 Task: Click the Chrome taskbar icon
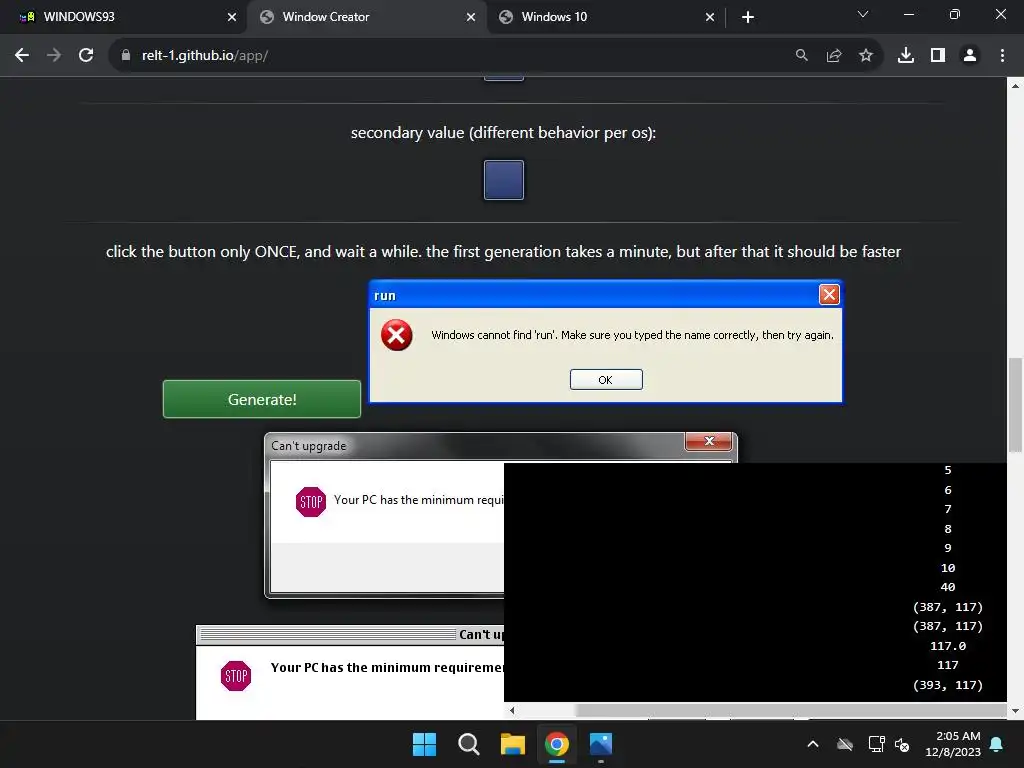point(557,744)
